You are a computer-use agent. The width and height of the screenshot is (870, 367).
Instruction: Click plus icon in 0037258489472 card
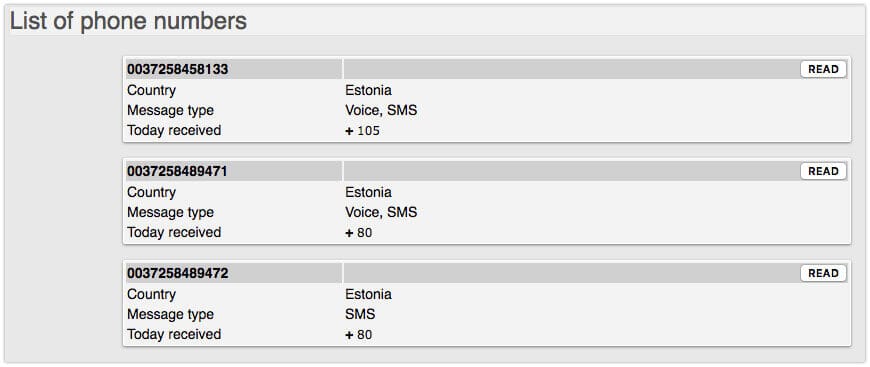pyautogui.click(x=349, y=335)
